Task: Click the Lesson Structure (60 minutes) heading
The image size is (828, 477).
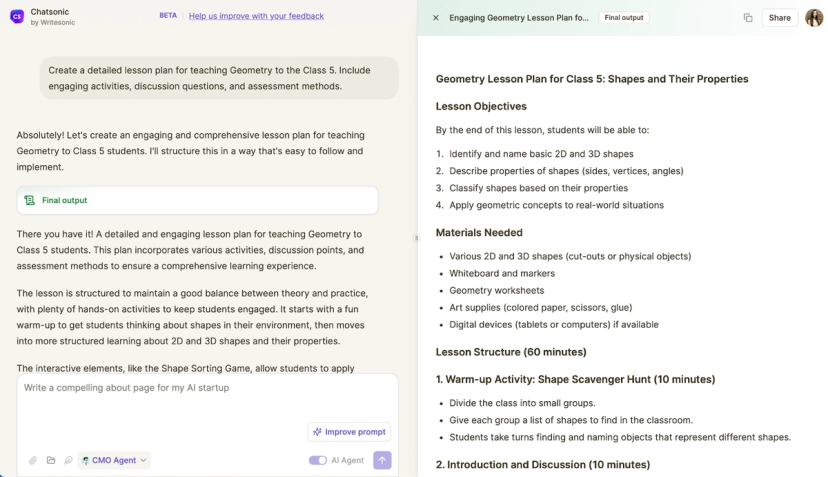Action: [x=511, y=352]
